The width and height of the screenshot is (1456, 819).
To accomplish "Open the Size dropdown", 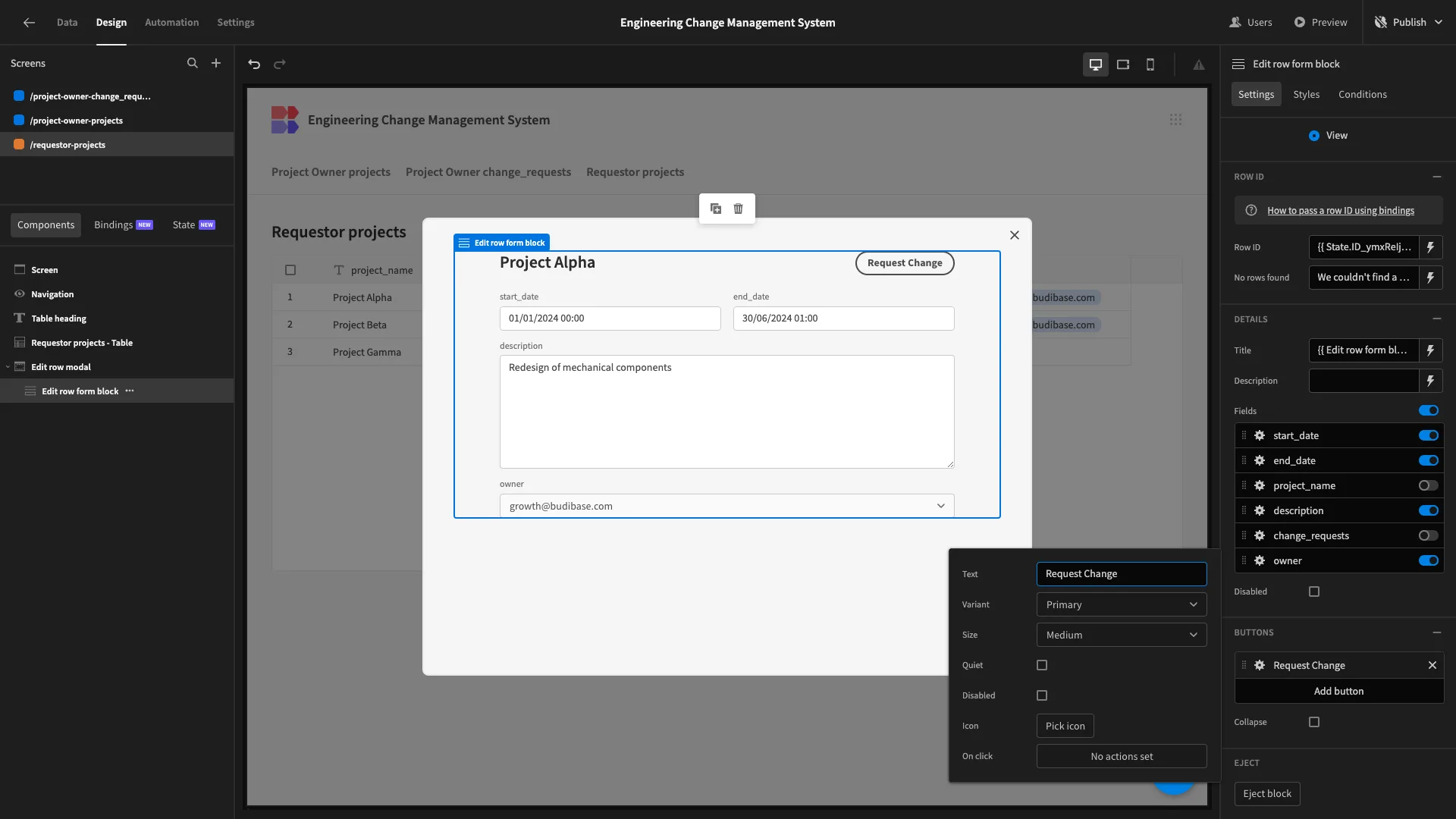I will tap(1122, 635).
